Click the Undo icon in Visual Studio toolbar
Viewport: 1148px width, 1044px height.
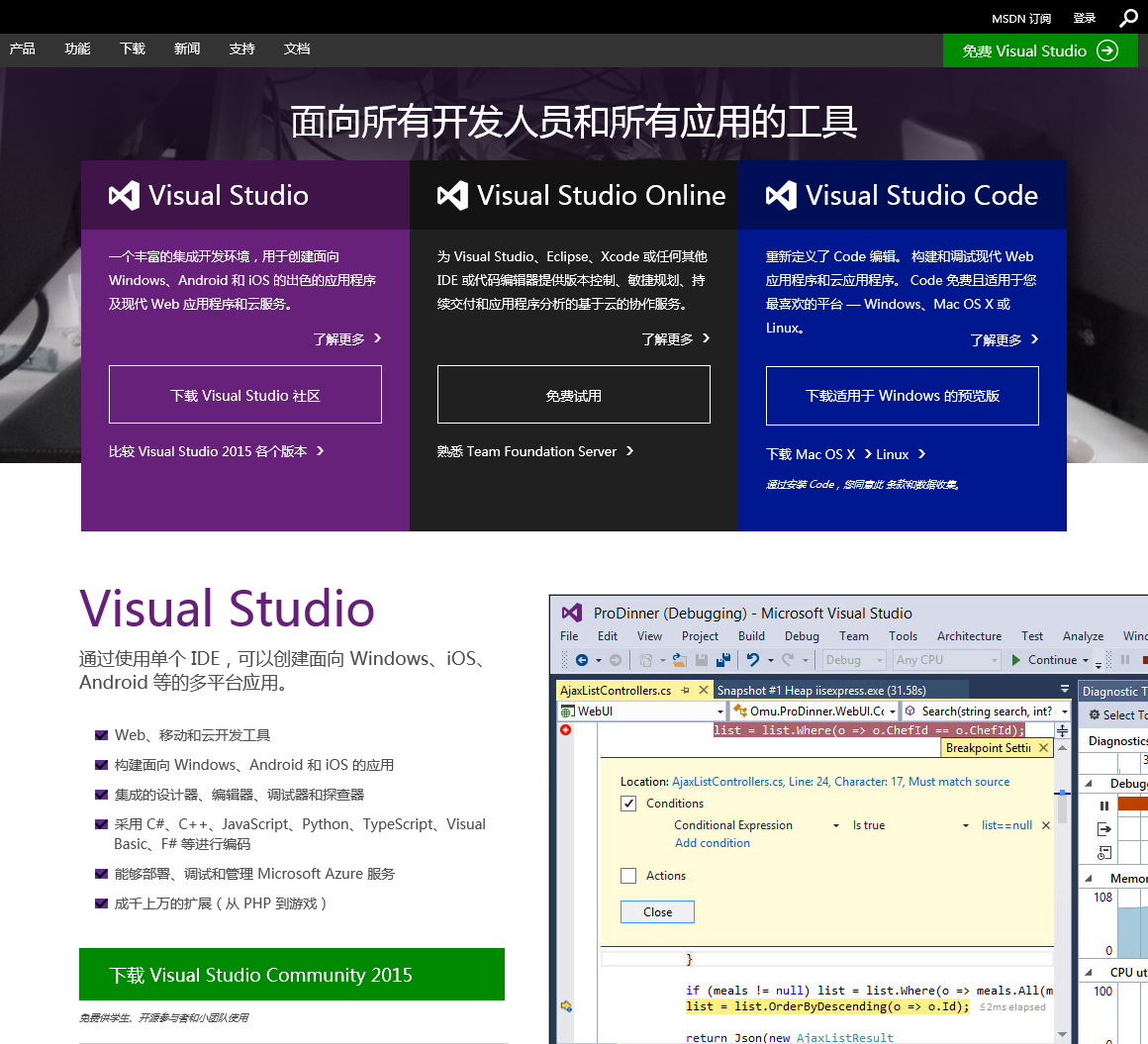753,660
